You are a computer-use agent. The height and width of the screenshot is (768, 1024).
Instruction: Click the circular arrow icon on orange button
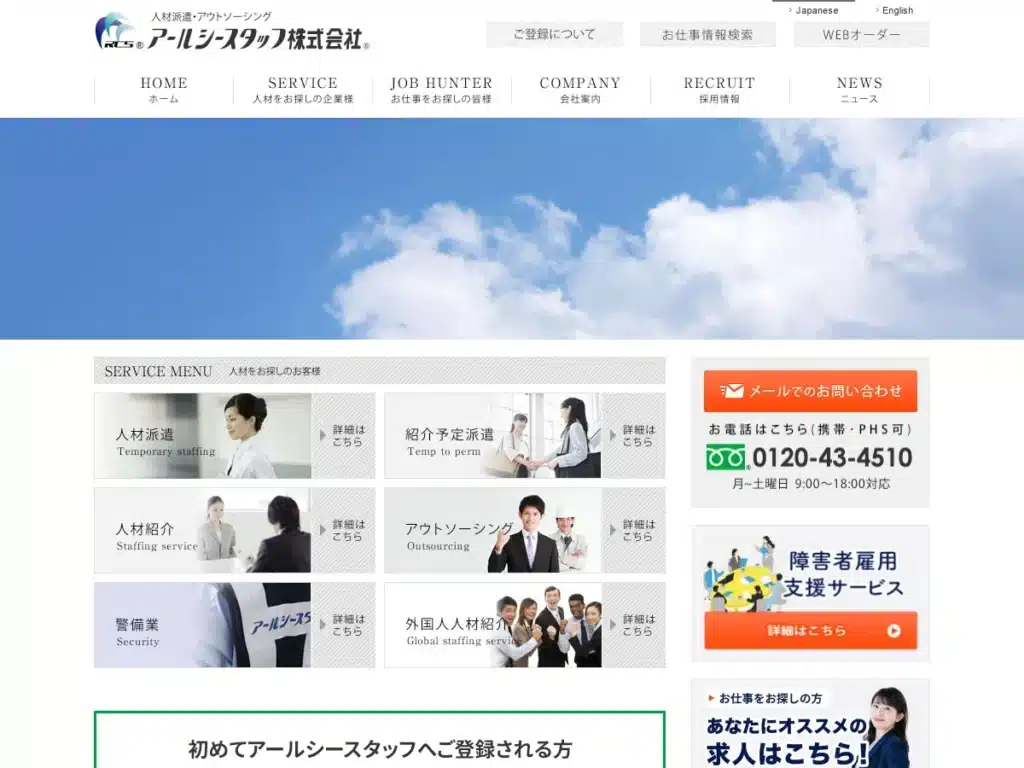(x=894, y=631)
